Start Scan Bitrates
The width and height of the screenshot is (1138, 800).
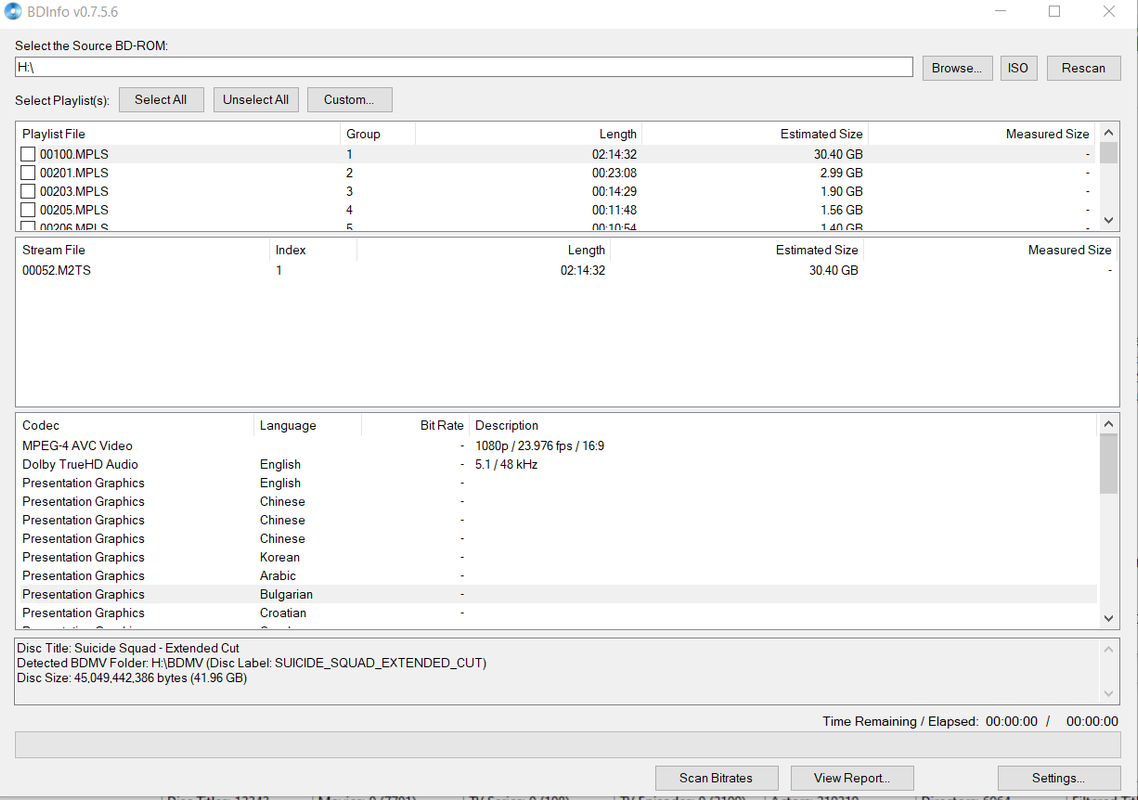click(x=716, y=778)
